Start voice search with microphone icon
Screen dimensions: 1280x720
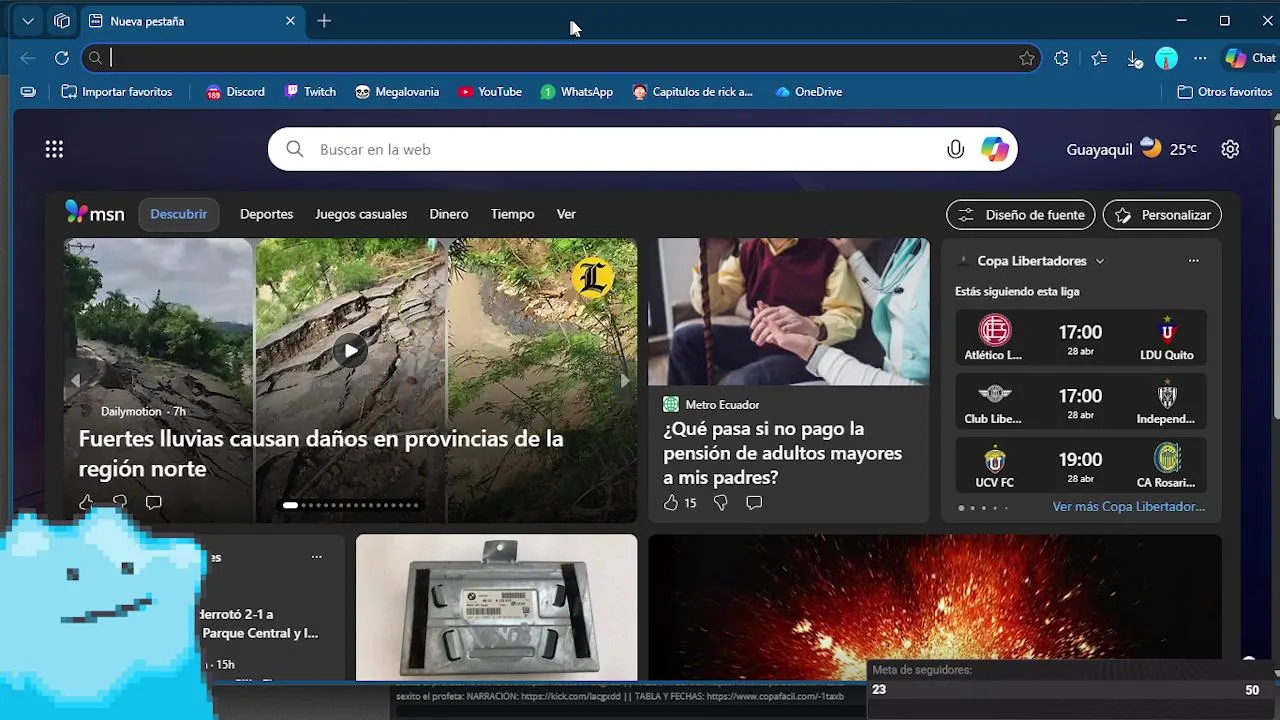955,149
